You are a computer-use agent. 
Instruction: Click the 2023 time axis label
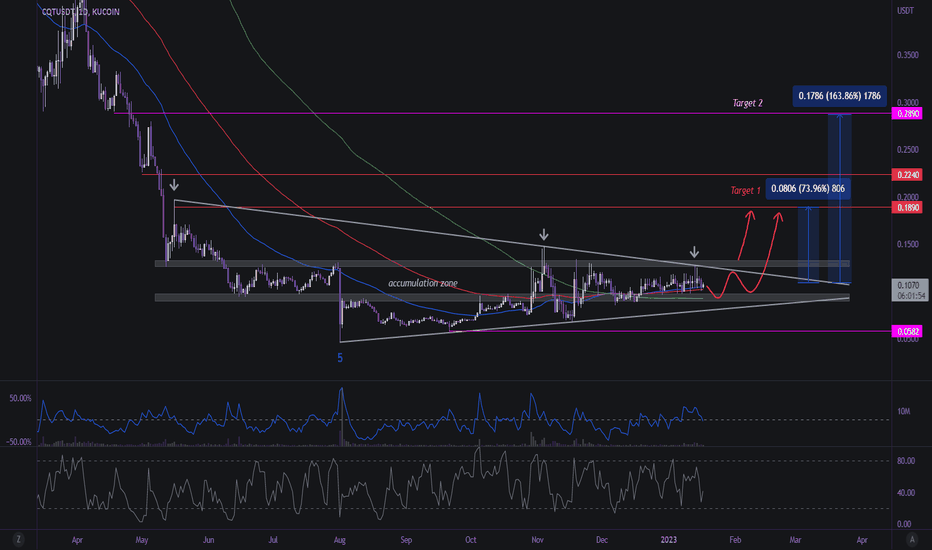pyautogui.click(x=669, y=540)
